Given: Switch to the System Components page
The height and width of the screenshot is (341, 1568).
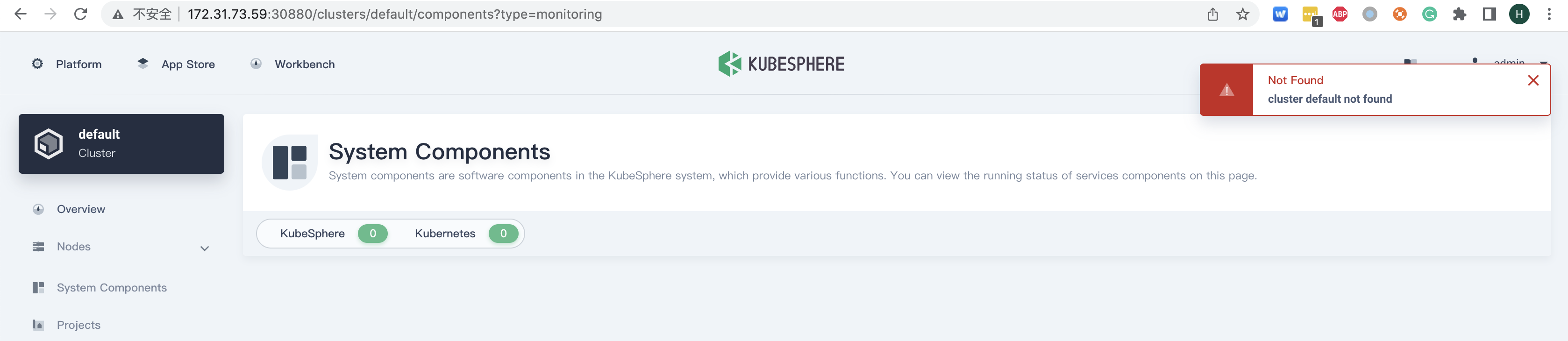Looking at the screenshot, I should click(111, 287).
